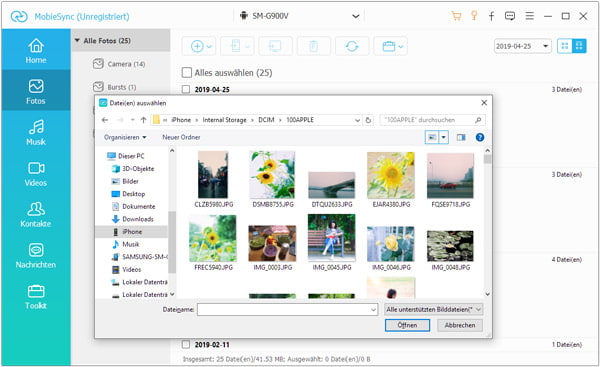This screenshot has width=600, height=367.
Task: Open the toolbox dropdown arrow
Action: 401,47
